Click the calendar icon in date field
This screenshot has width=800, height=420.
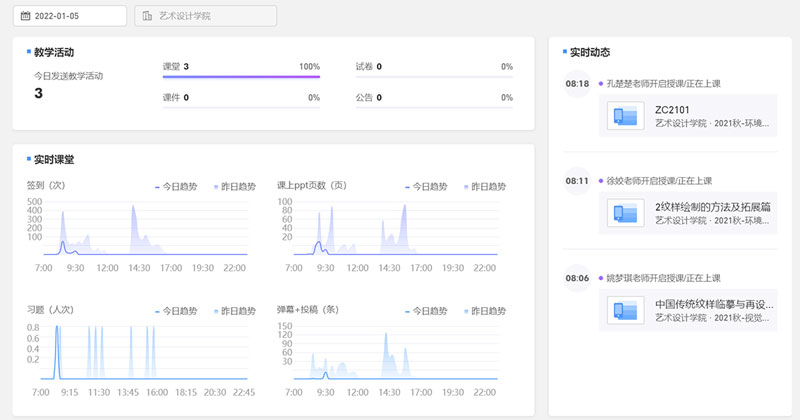point(24,16)
